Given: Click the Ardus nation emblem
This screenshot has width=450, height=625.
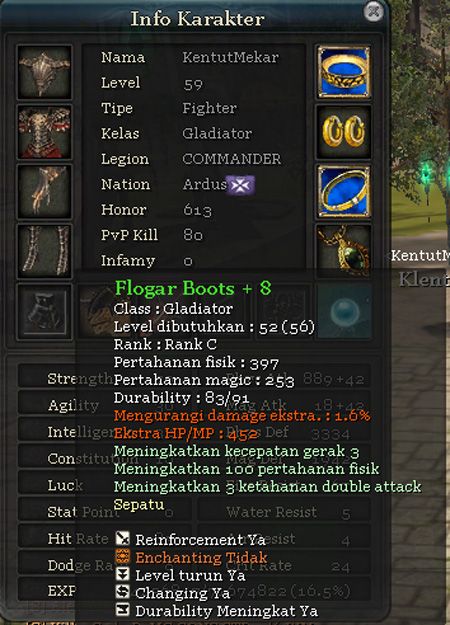Looking at the screenshot, I should click(240, 185).
